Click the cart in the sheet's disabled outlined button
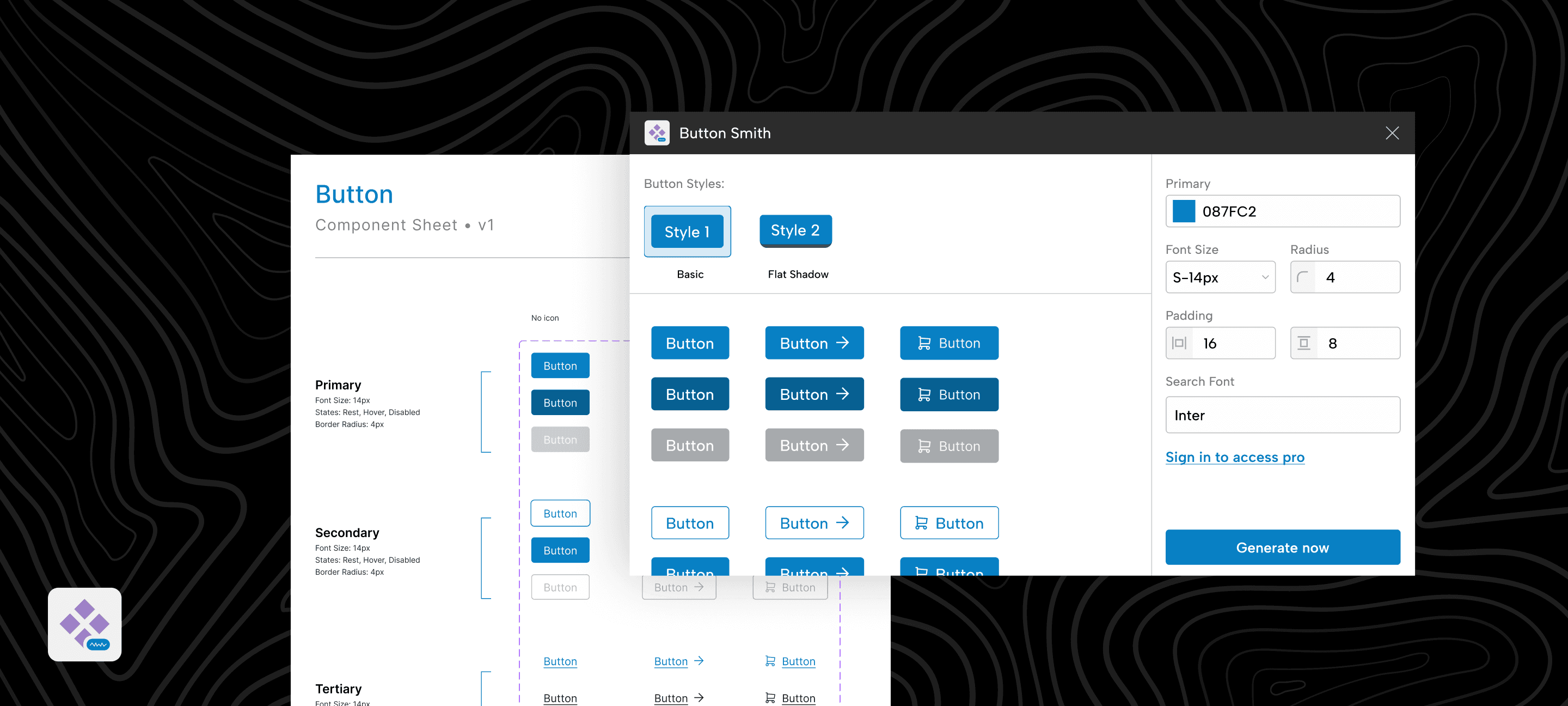This screenshot has width=1568, height=706. coord(770,587)
